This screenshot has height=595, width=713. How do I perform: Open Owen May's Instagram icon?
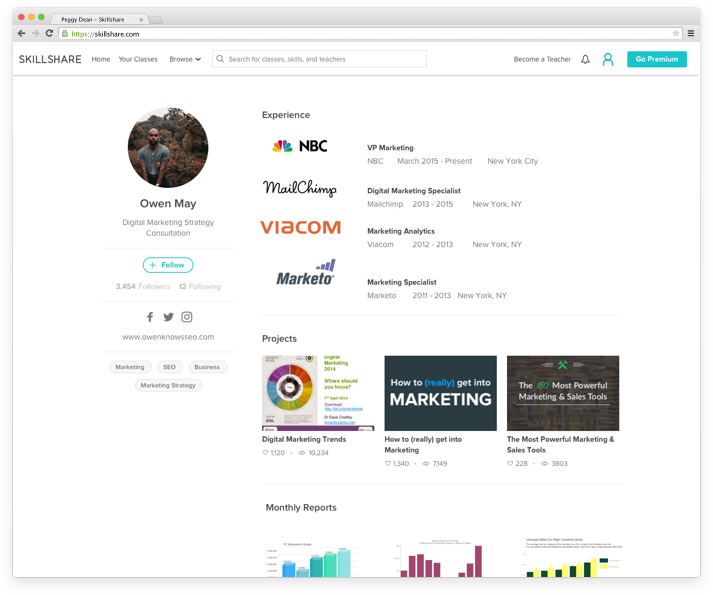(187, 317)
